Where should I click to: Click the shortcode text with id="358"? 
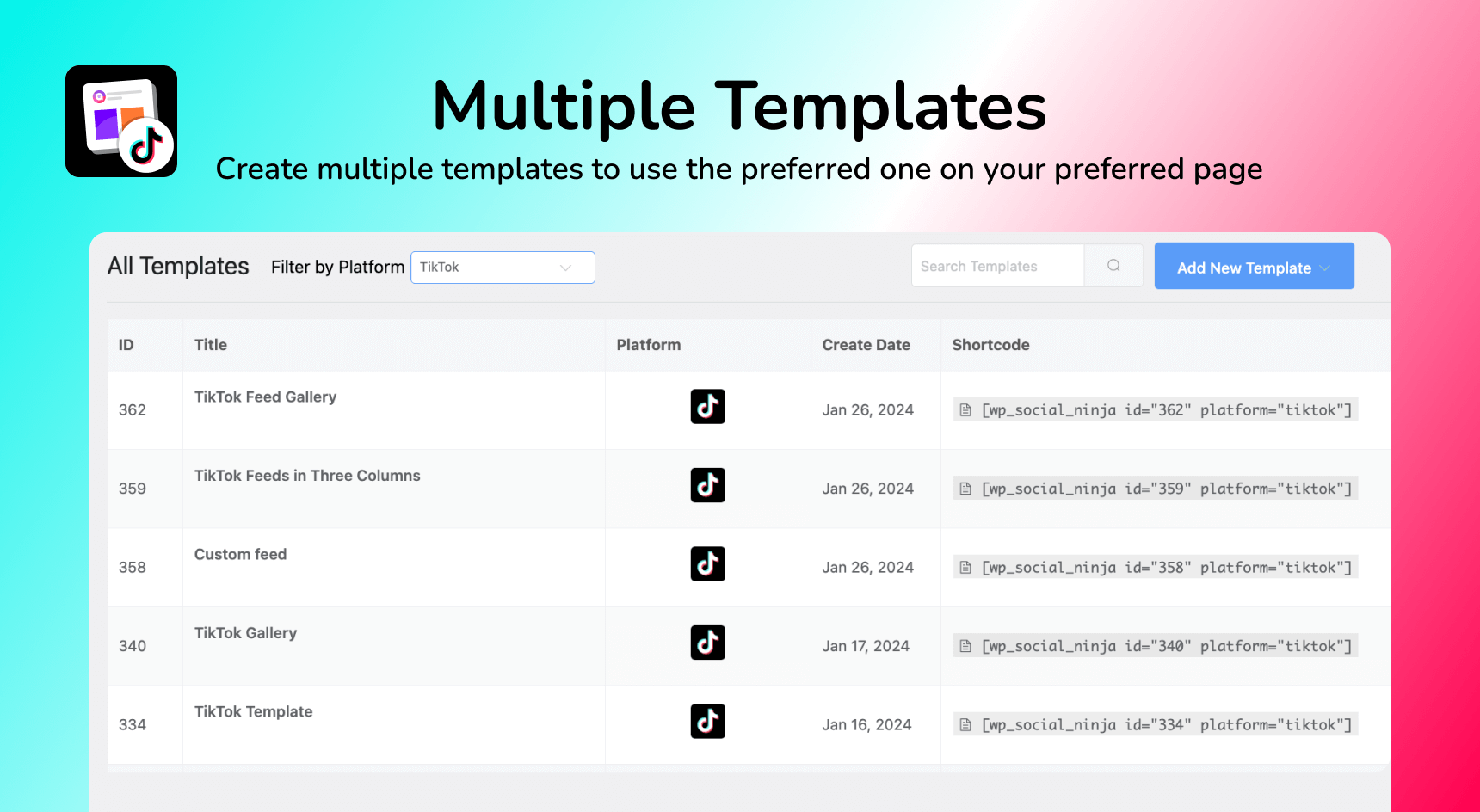1167,568
